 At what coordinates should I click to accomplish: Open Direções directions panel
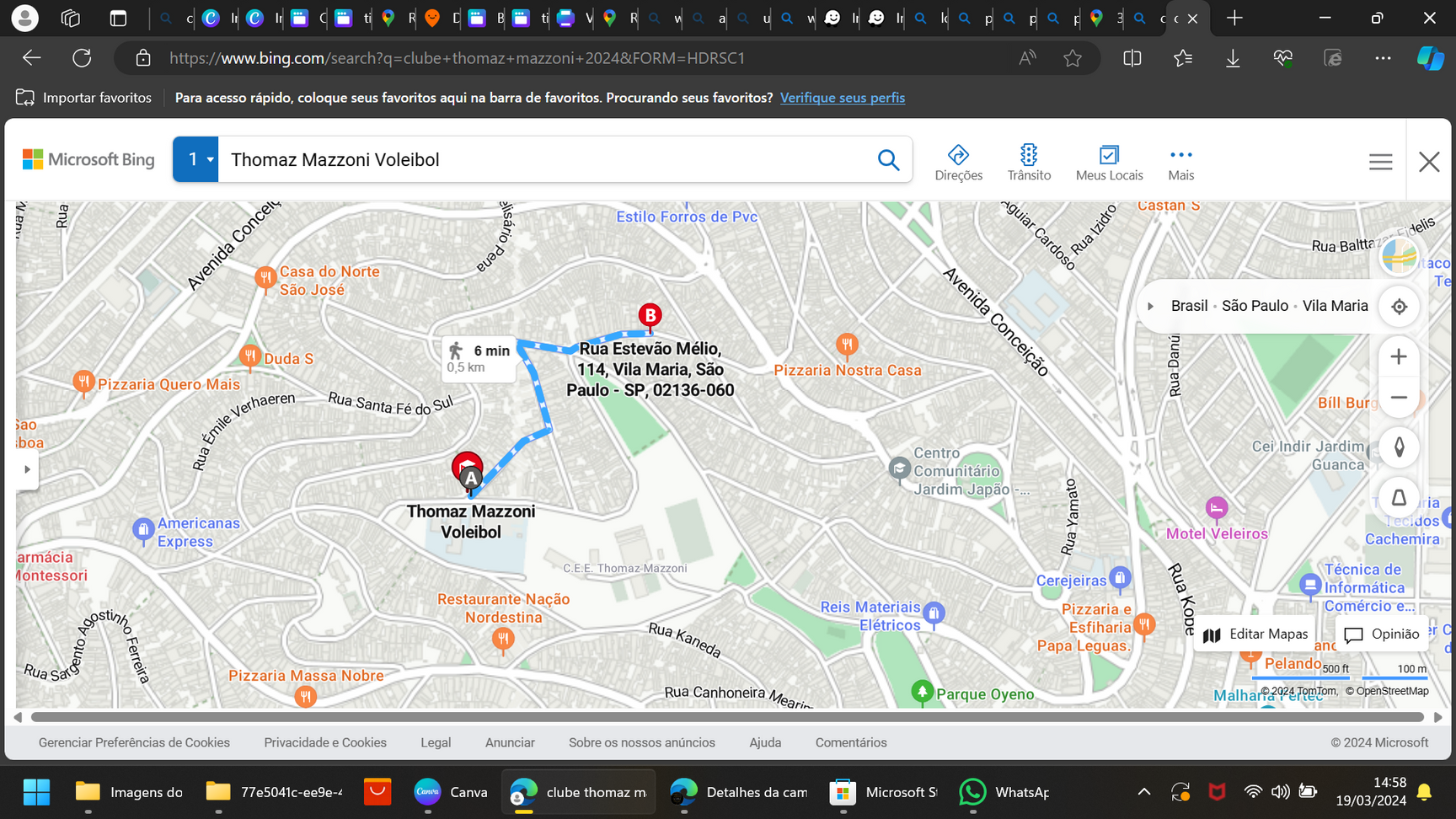958,162
